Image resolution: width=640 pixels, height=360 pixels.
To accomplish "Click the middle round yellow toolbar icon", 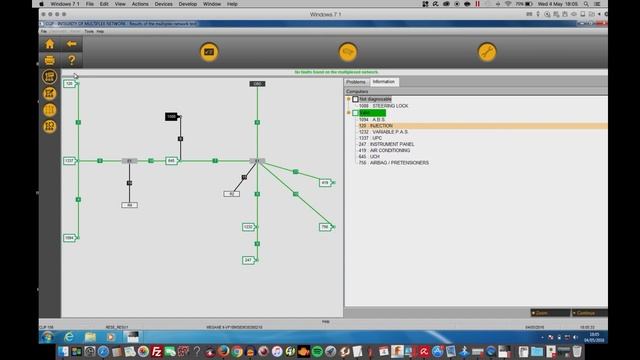I will (348, 52).
